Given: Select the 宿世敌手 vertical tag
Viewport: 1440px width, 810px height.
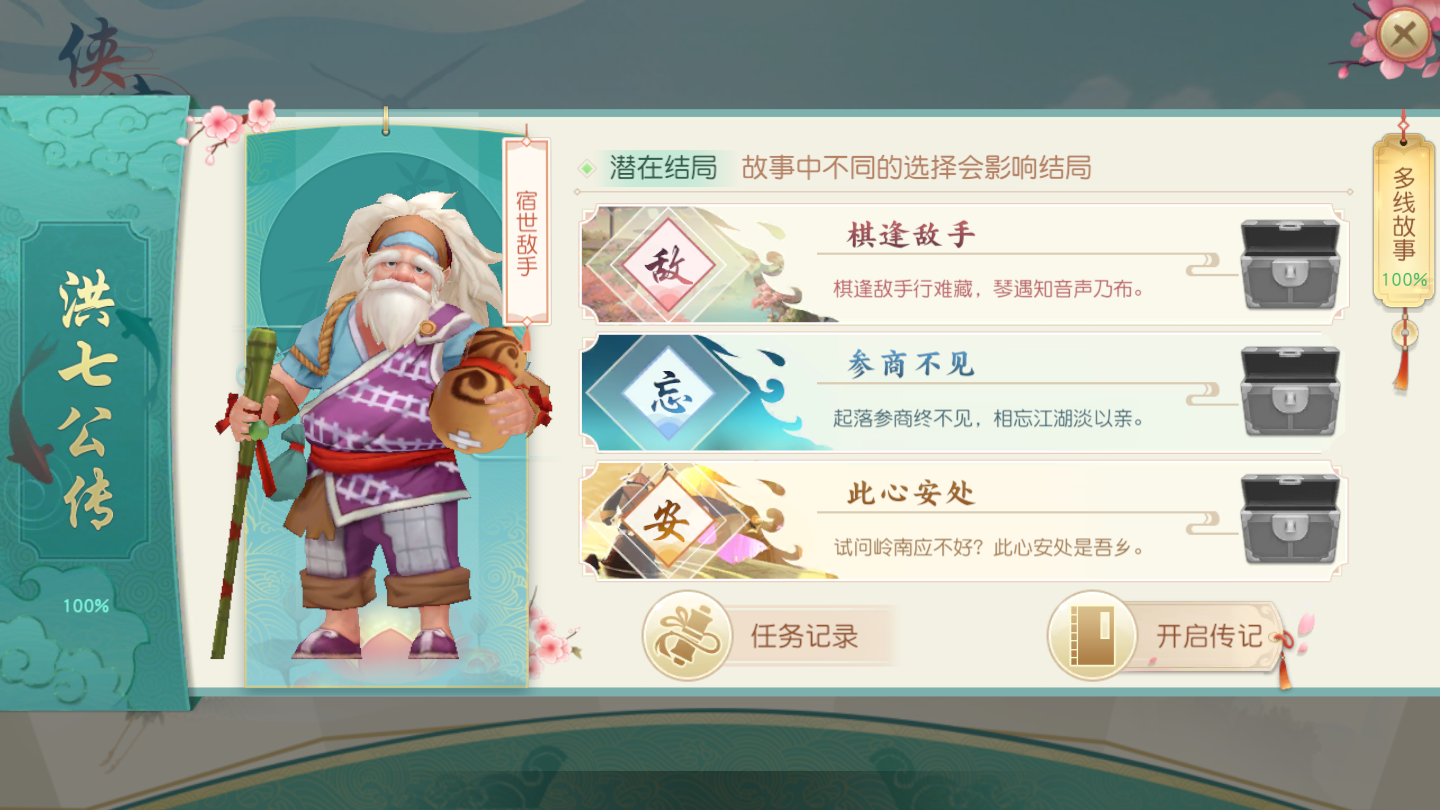Looking at the screenshot, I should [x=527, y=232].
